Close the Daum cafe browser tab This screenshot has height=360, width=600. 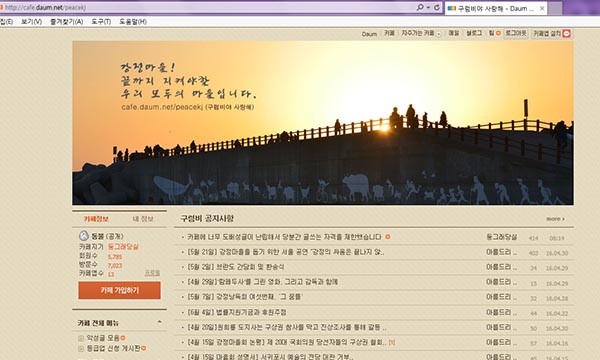pyautogui.click(x=542, y=8)
